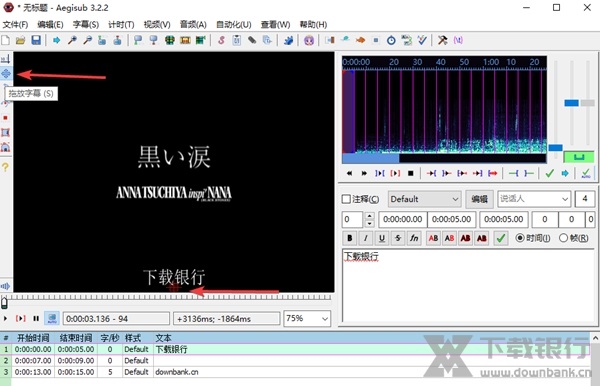Open the 自动化(U) menu
The height and width of the screenshot is (386, 600).
[233, 24]
